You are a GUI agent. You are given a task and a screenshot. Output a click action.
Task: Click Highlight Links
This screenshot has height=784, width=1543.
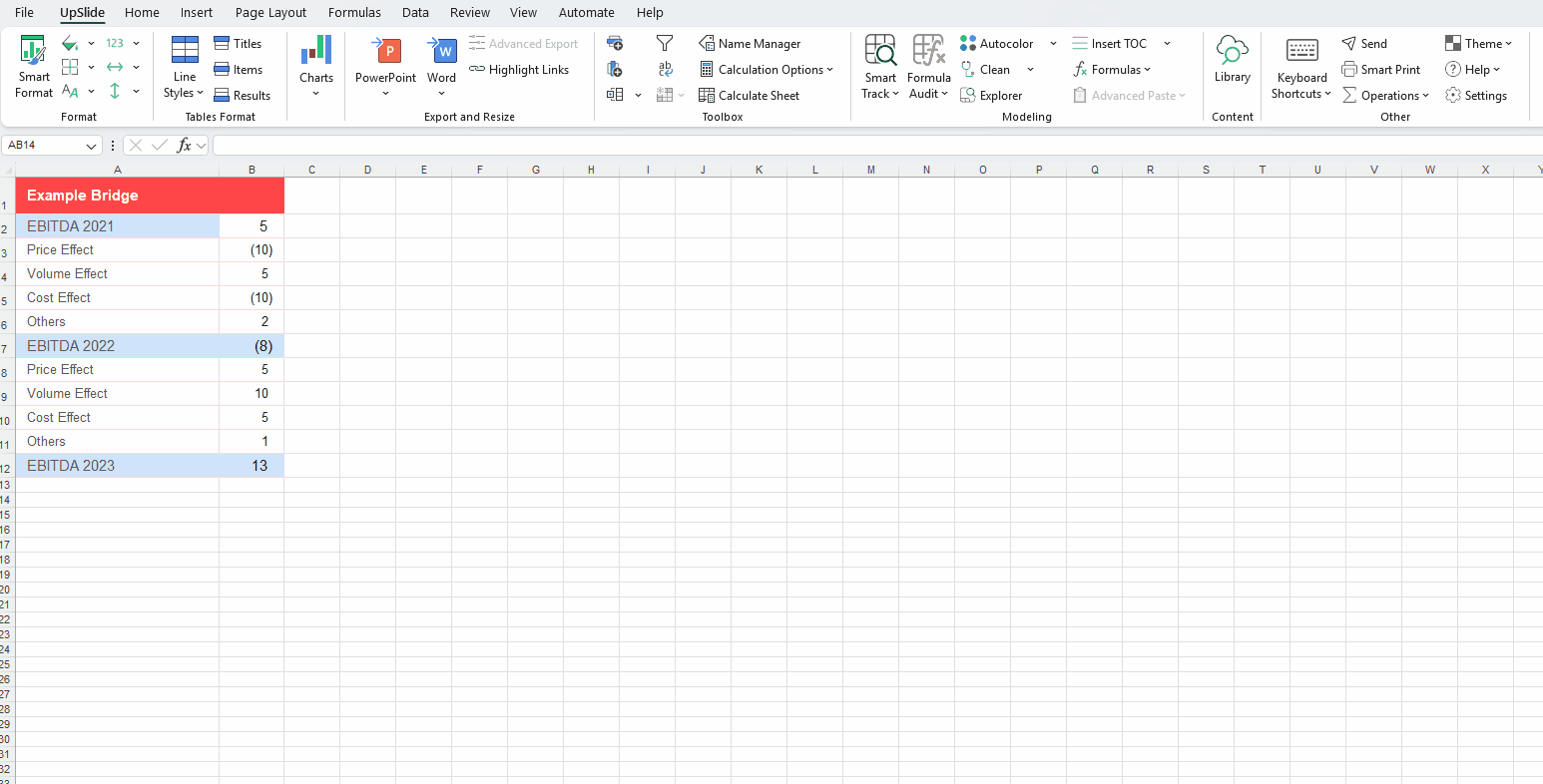tap(519, 70)
